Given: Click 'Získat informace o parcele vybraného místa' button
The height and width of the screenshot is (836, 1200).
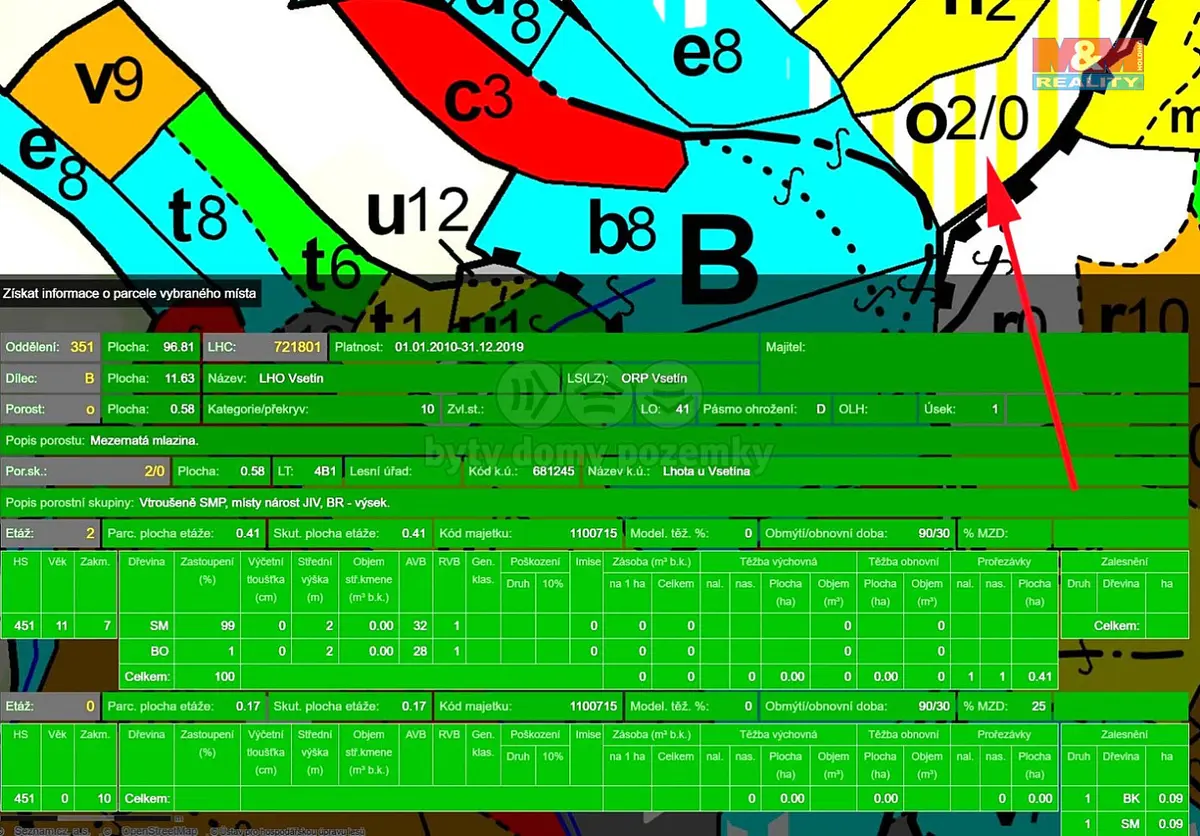Looking at the screenshot, I should [130, 294].
